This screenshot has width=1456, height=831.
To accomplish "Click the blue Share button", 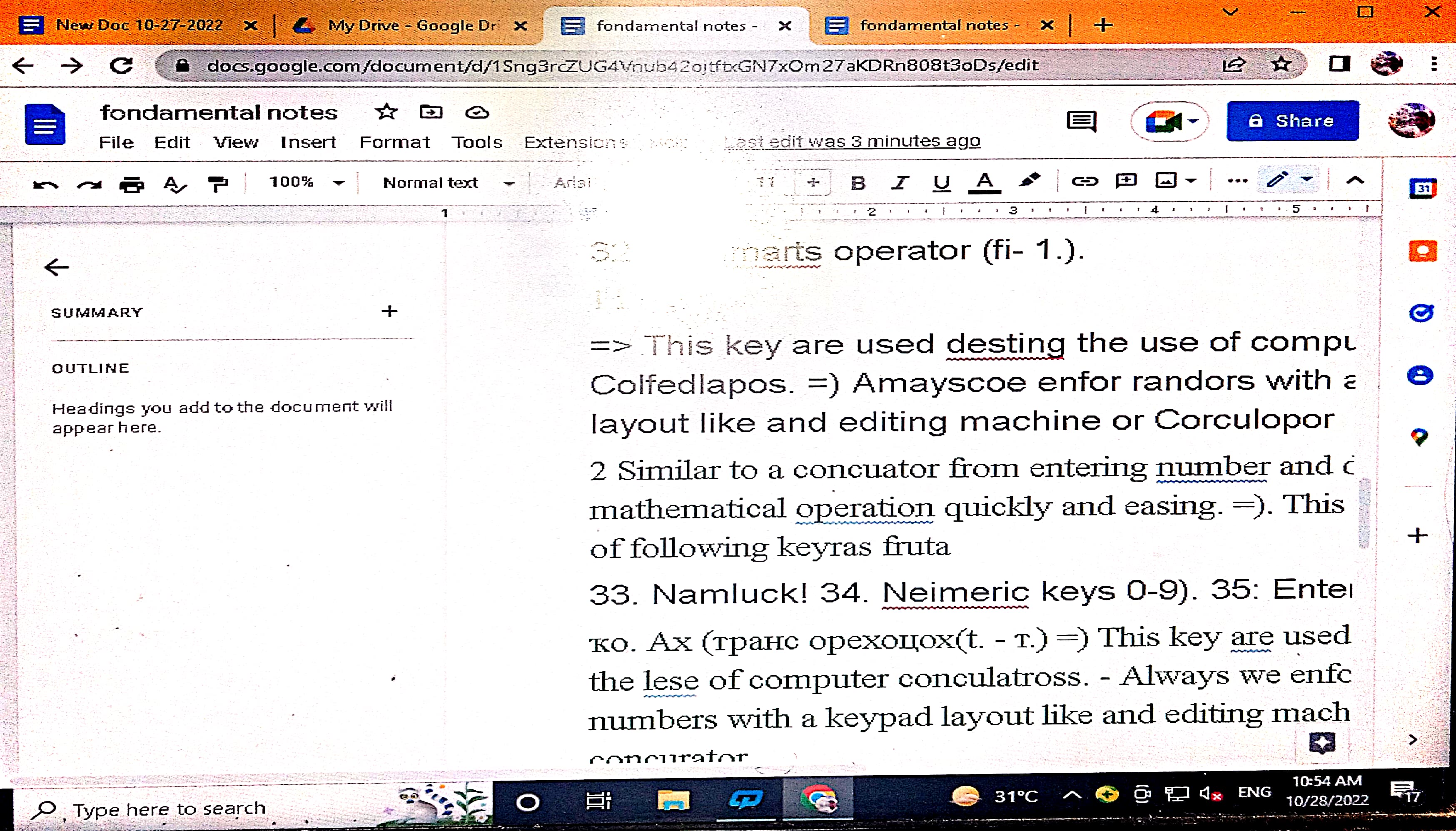I will pos(1292,121).
